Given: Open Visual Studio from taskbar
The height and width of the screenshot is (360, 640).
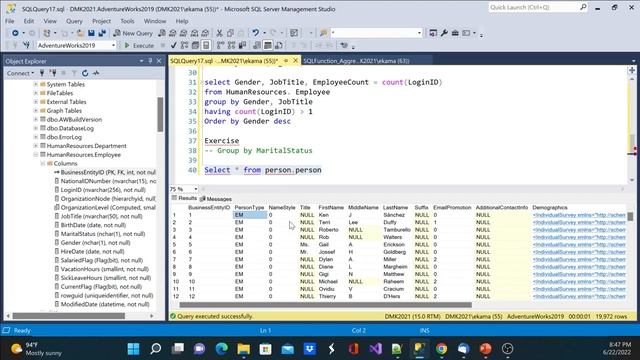Looking at the screenshot, I should point(376,349).
